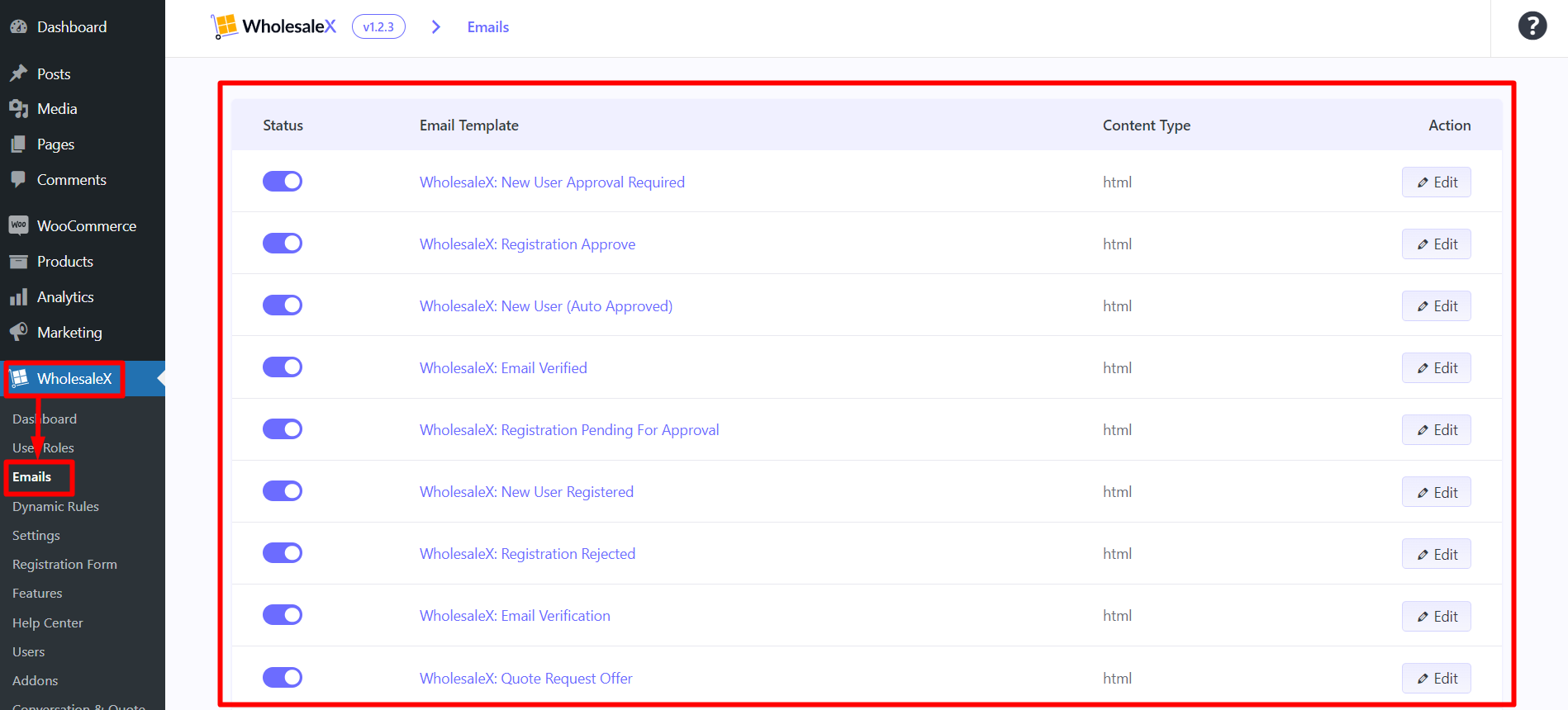Click the breadcrumb chevron arrow
This screenshot has height=710, width=1568.
pyautogui.click(x=436, y=27)
